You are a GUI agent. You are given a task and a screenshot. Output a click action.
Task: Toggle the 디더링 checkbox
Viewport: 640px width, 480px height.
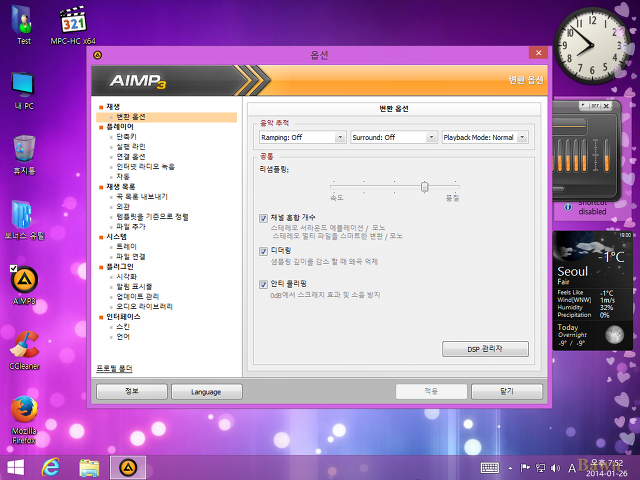[x=263, y=251]
